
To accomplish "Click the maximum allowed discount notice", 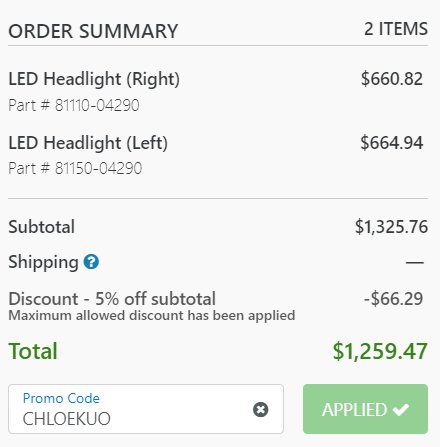I will pos(152,315).
